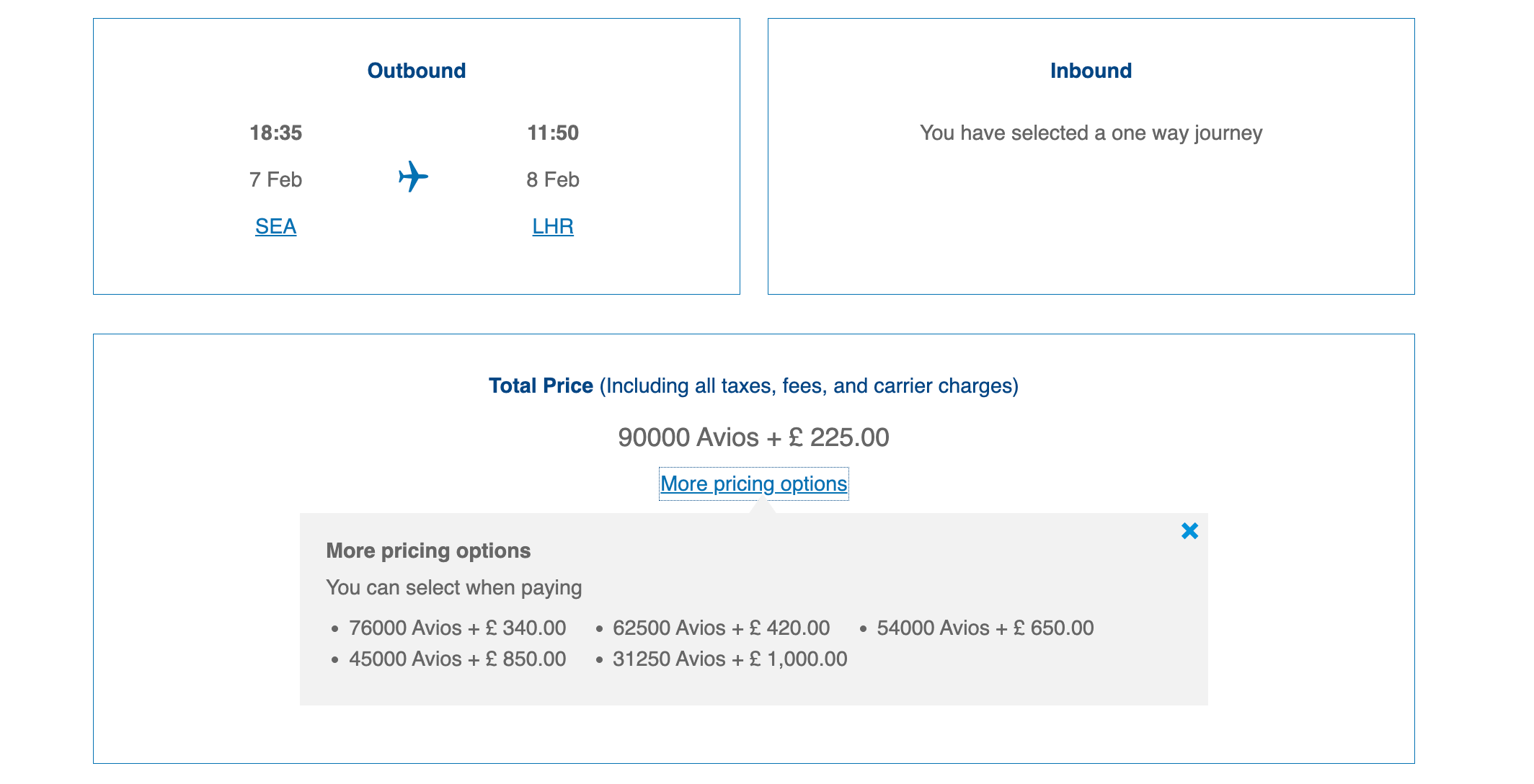The image size is (1534, 784).
Task: Click the 18:35 departure time
Action: tap(275, 133)
